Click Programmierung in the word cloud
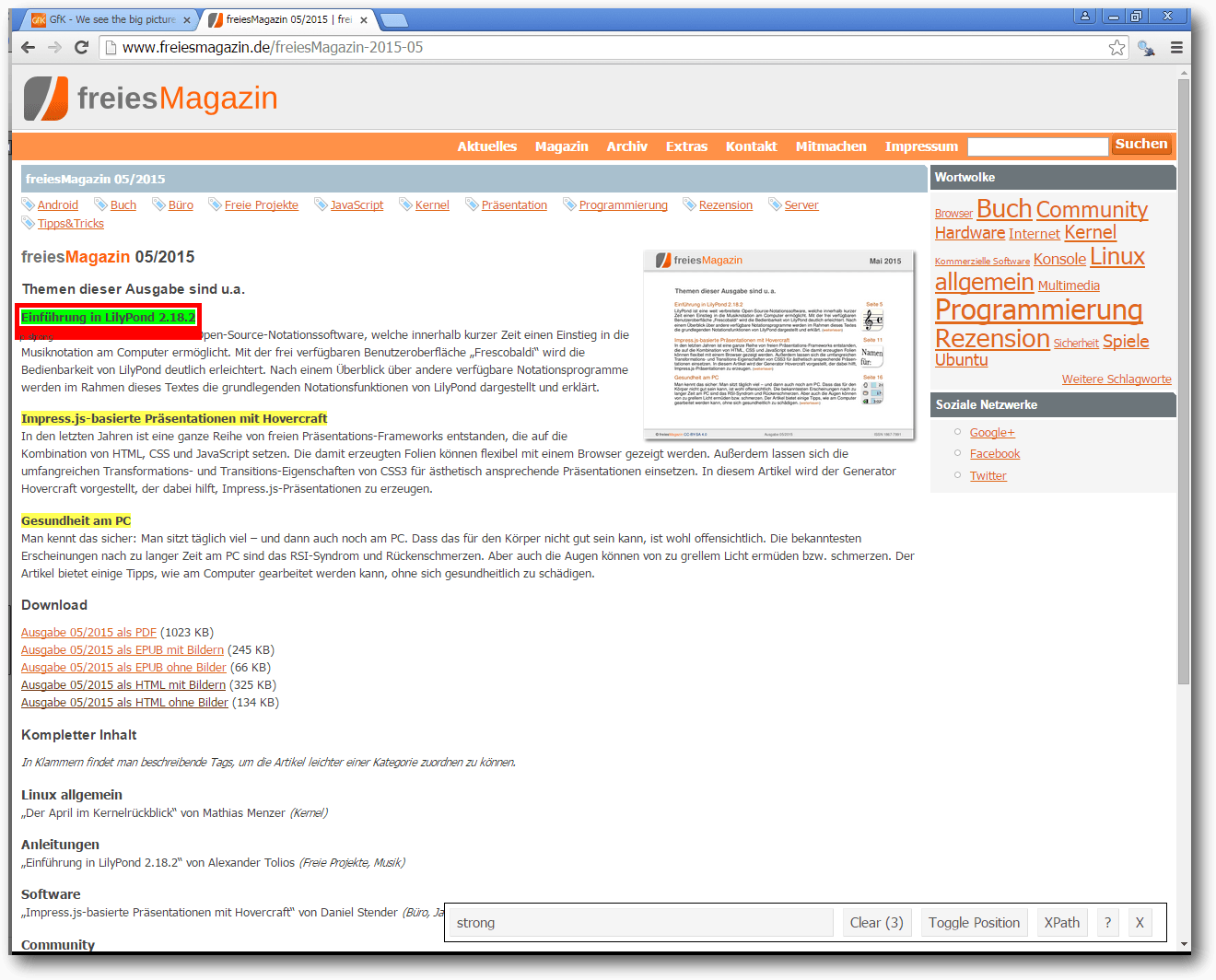This screenshot has height=980, width=1216. [1039, 309]
